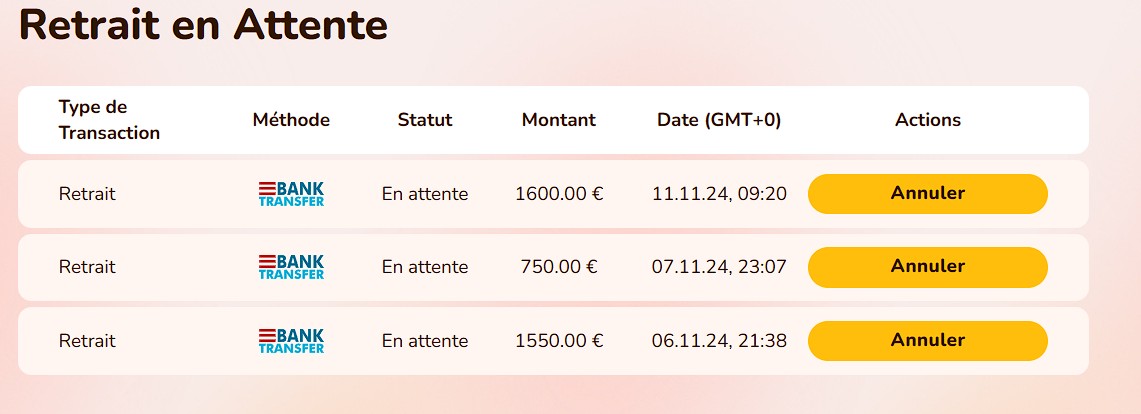1141x414 pixels.
Task: Click the 1600.00 € amount
Action: pos(559,194)
